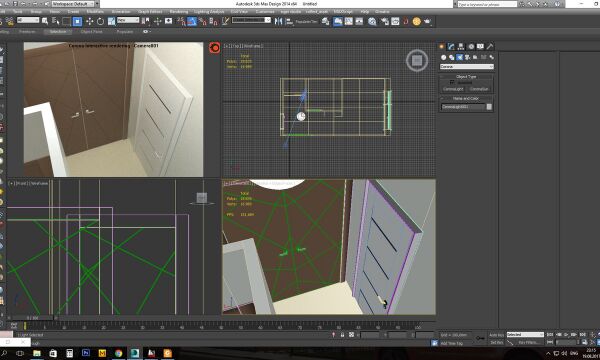Click the CoronaSun button

[x=479, y=89]
